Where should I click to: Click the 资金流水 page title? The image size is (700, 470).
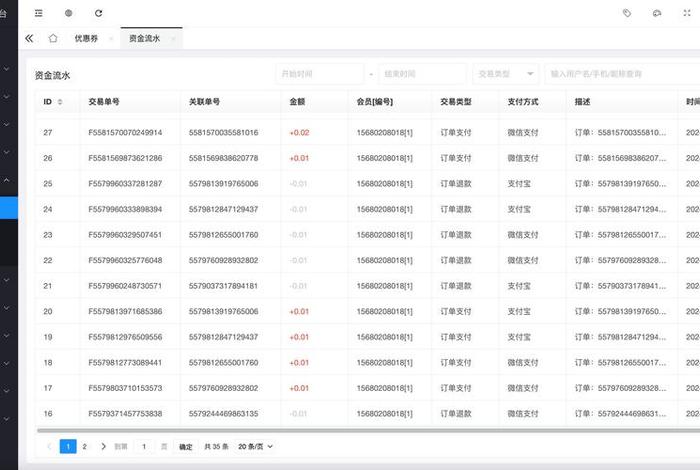tap(52, 75)
